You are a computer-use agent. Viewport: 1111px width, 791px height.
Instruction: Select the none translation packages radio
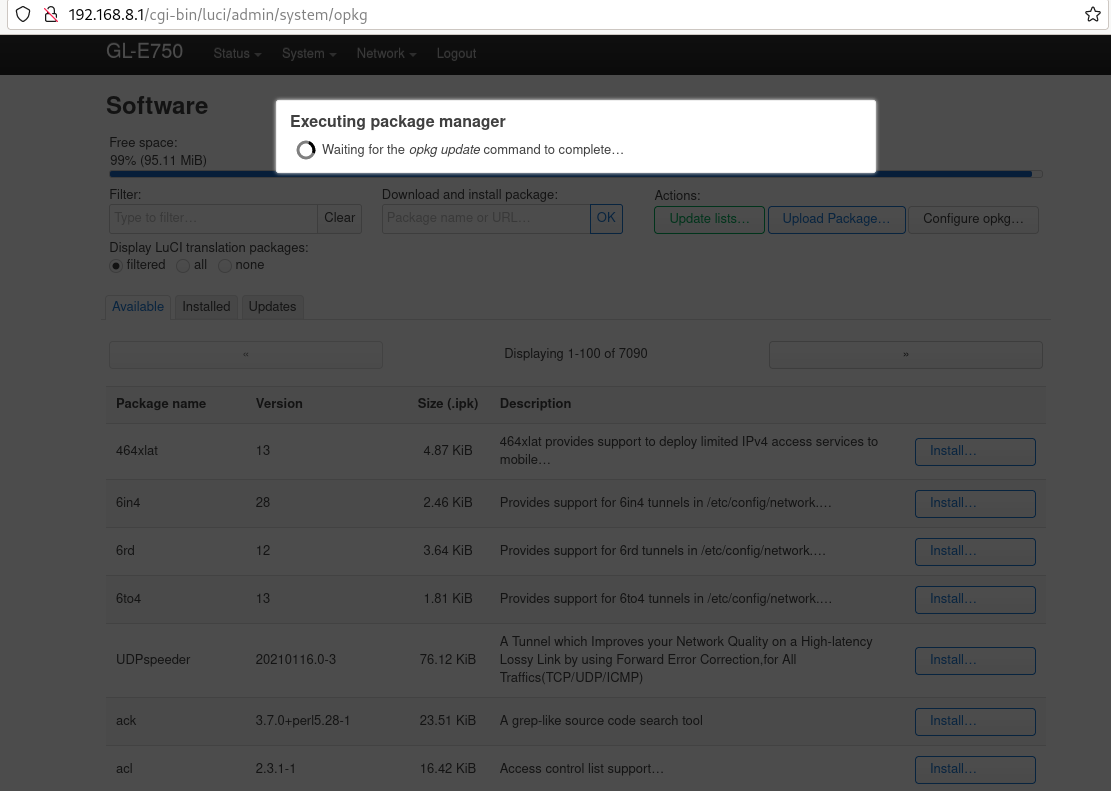point(225,266)
